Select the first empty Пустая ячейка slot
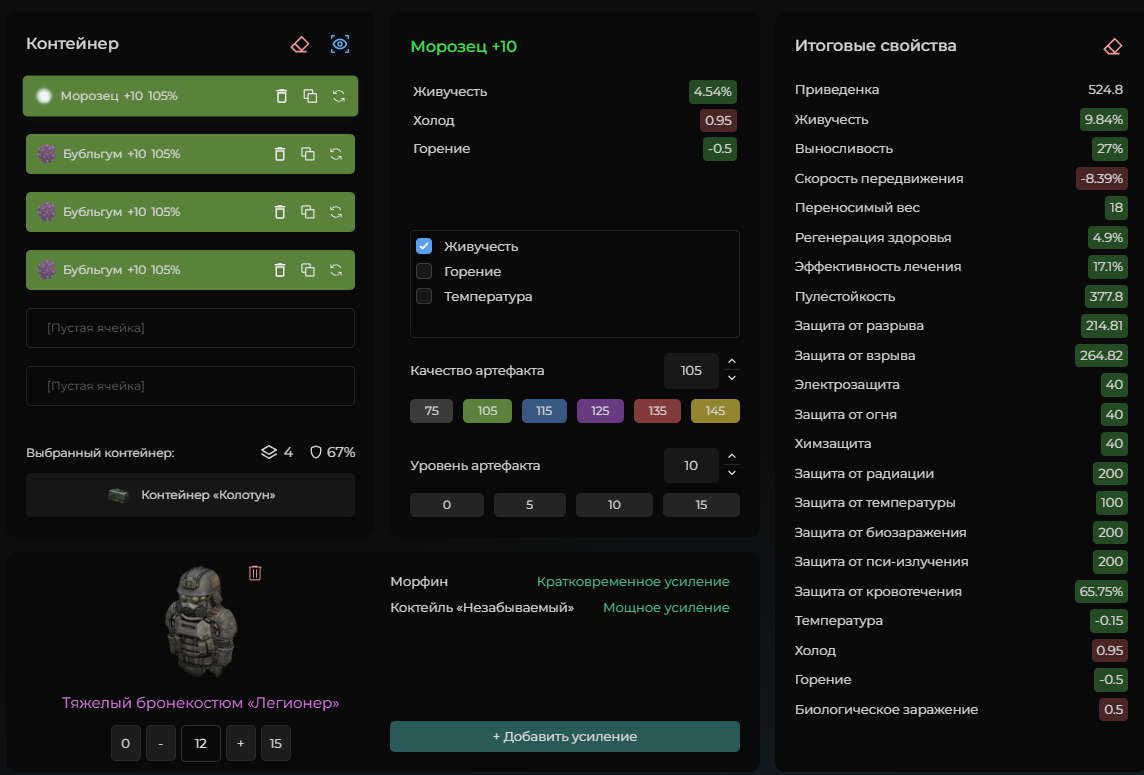This screenshot has height=775, width=1144. pyautogui.click(x=190, y=328)
